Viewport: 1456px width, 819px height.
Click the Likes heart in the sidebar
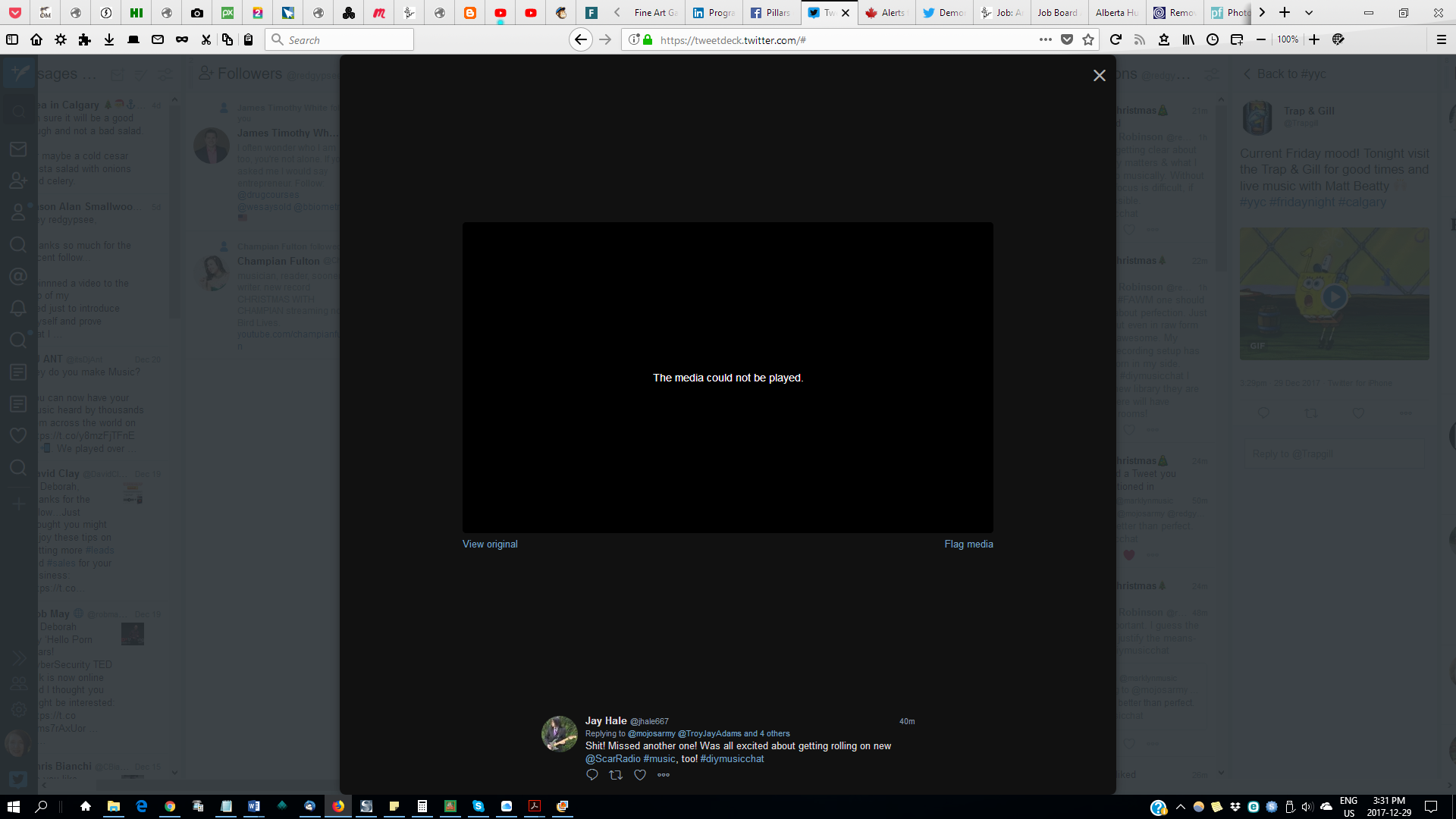(x=18, y=435)
